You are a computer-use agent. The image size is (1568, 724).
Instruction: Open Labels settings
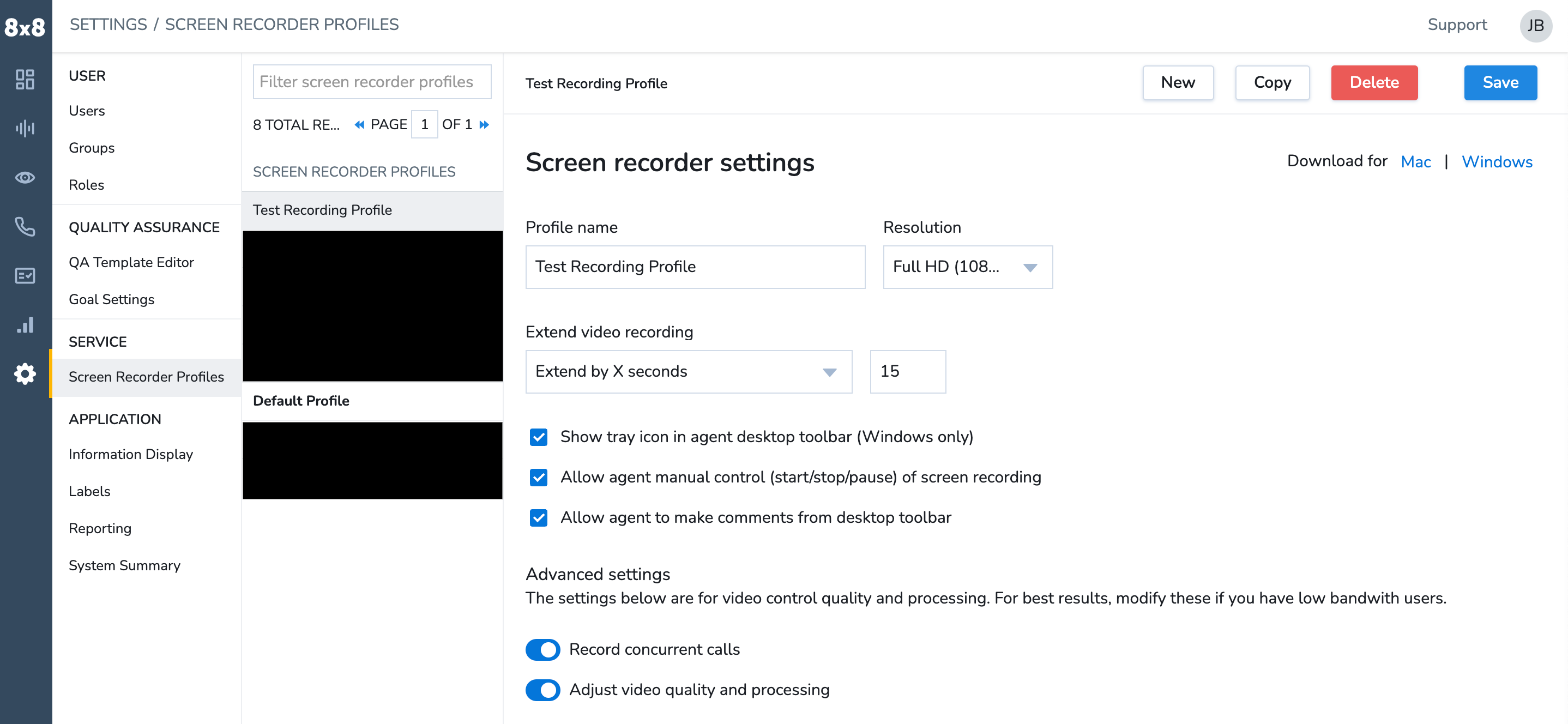click(x=89, y=491)
